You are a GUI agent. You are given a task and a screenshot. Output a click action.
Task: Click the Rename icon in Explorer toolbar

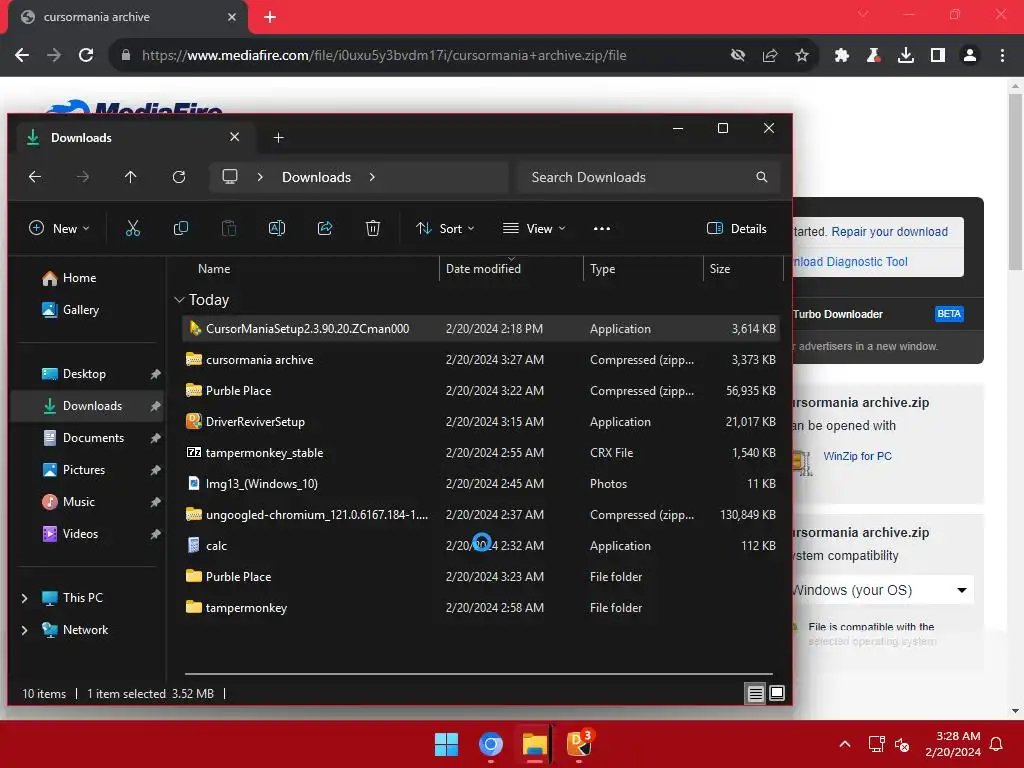tap(277, 228)
